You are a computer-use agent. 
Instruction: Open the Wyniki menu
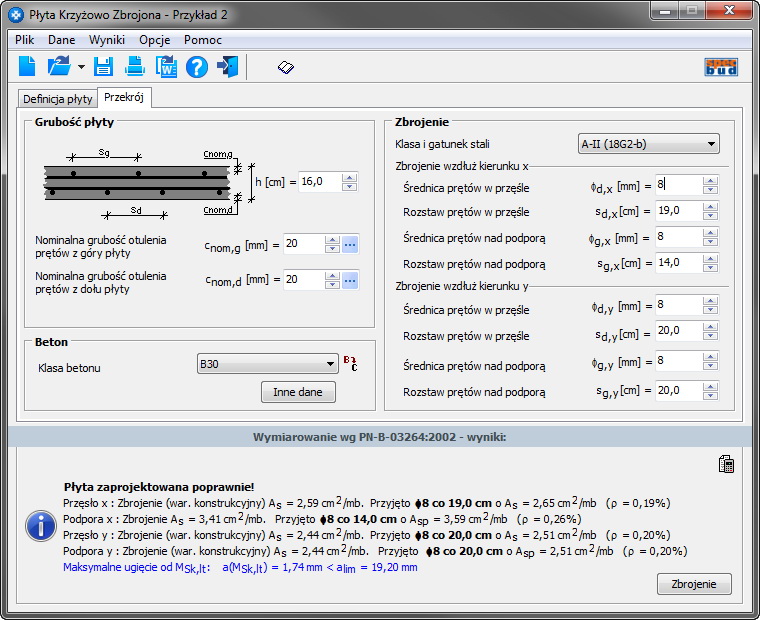(x=107, y=40)
